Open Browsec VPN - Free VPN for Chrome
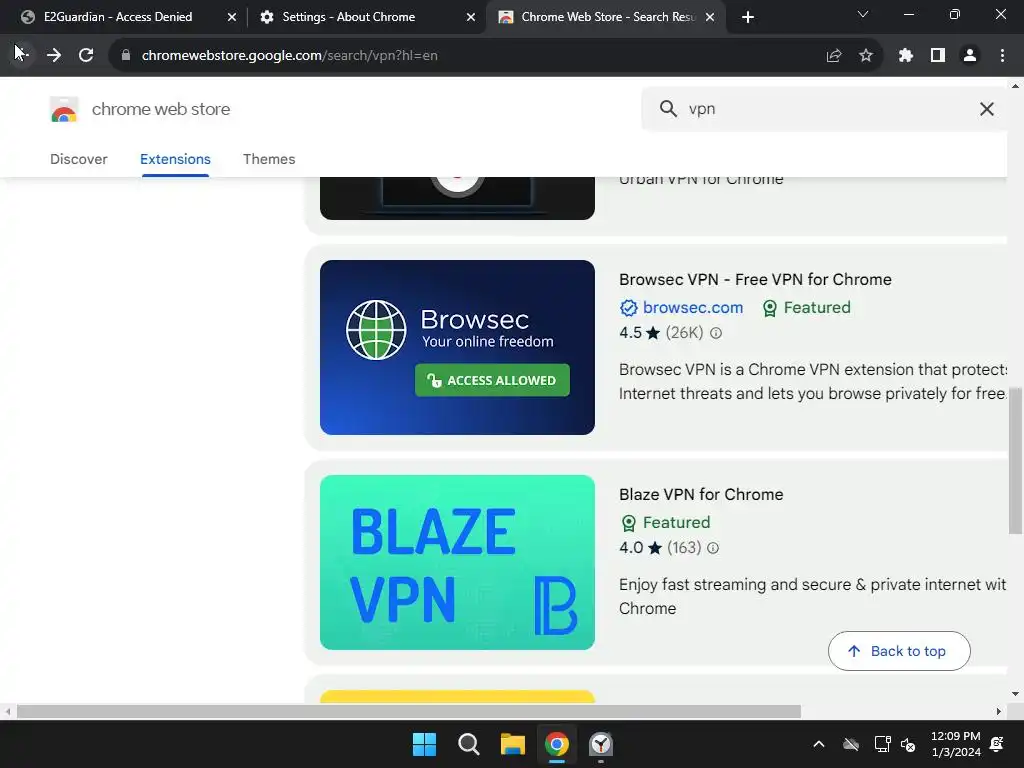 (755, 280)
